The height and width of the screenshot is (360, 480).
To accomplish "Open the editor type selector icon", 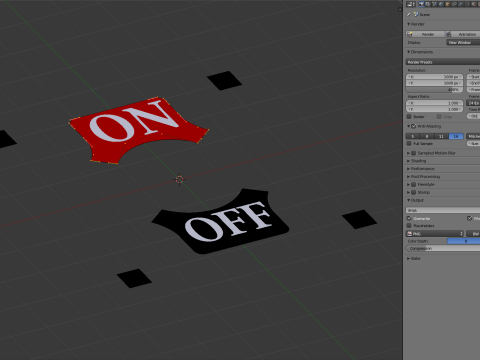I will click(x=411, y=4).
